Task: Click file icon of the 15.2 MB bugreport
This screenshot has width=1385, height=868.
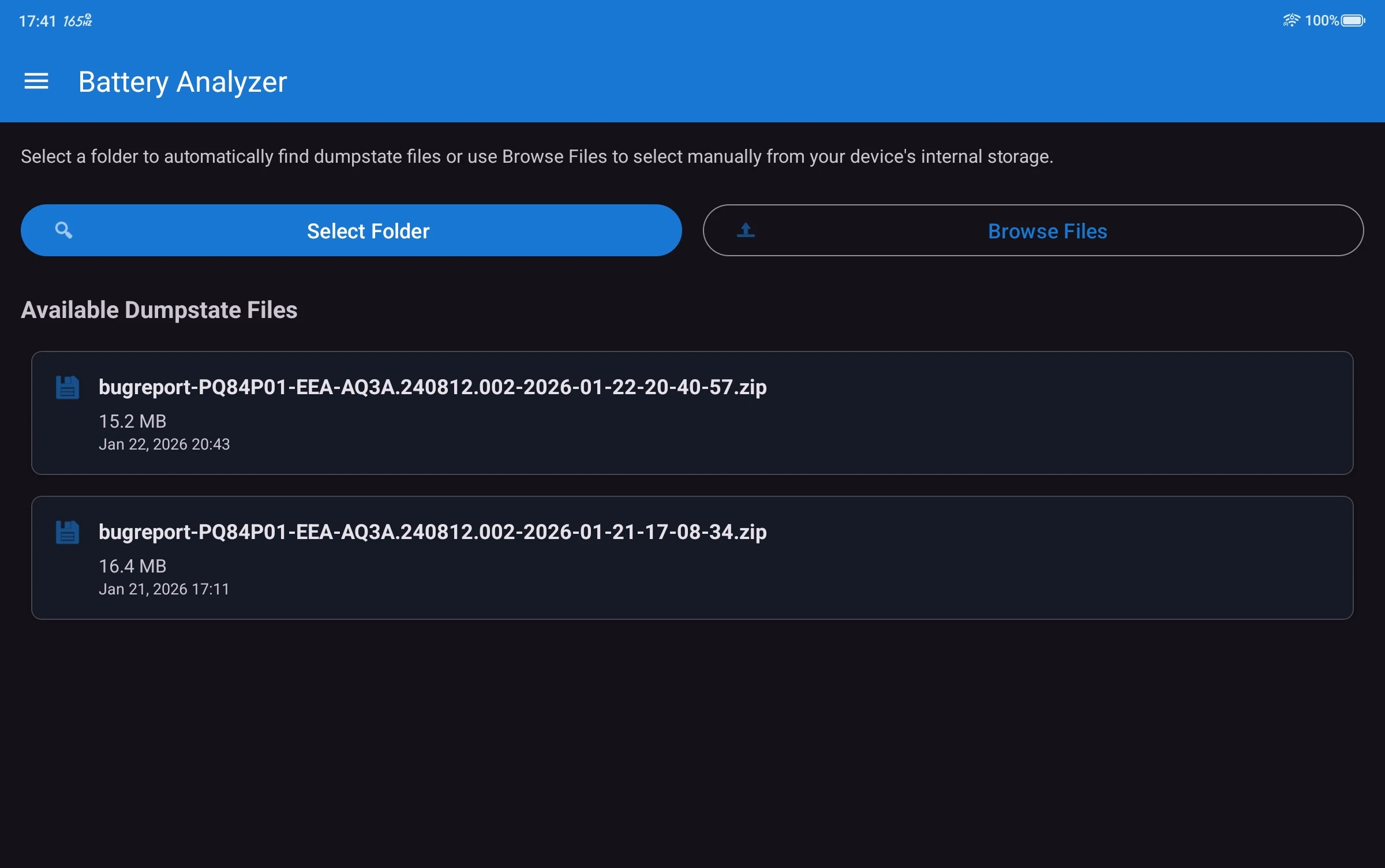Action: (68, 387)
